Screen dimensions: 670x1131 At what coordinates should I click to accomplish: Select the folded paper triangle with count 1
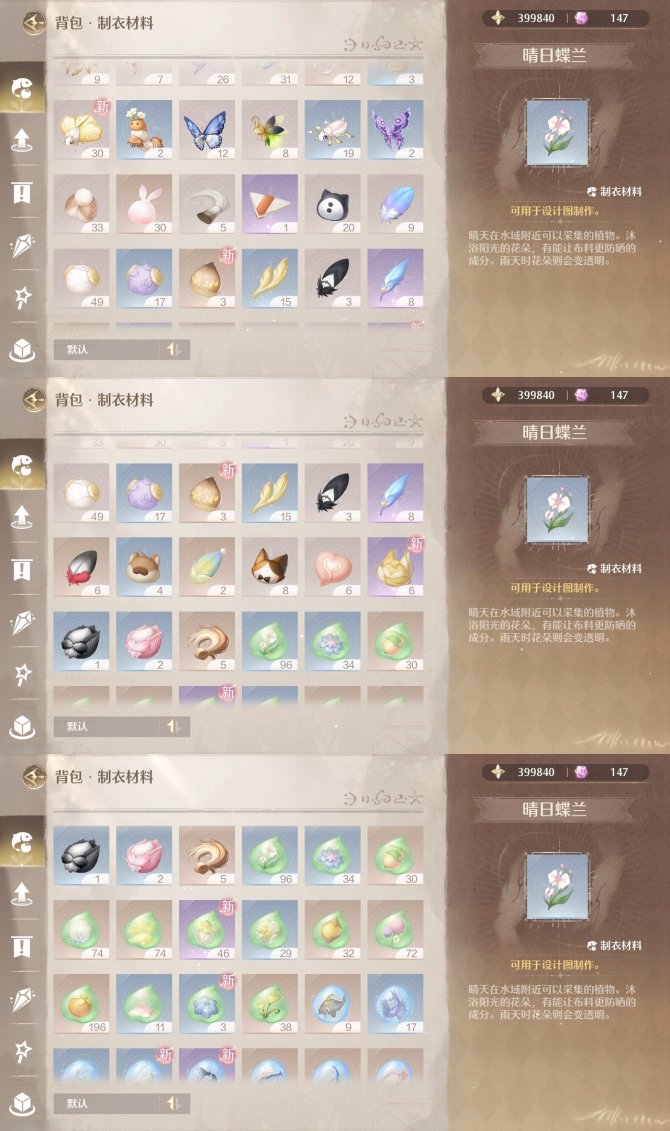pos(270,204)
